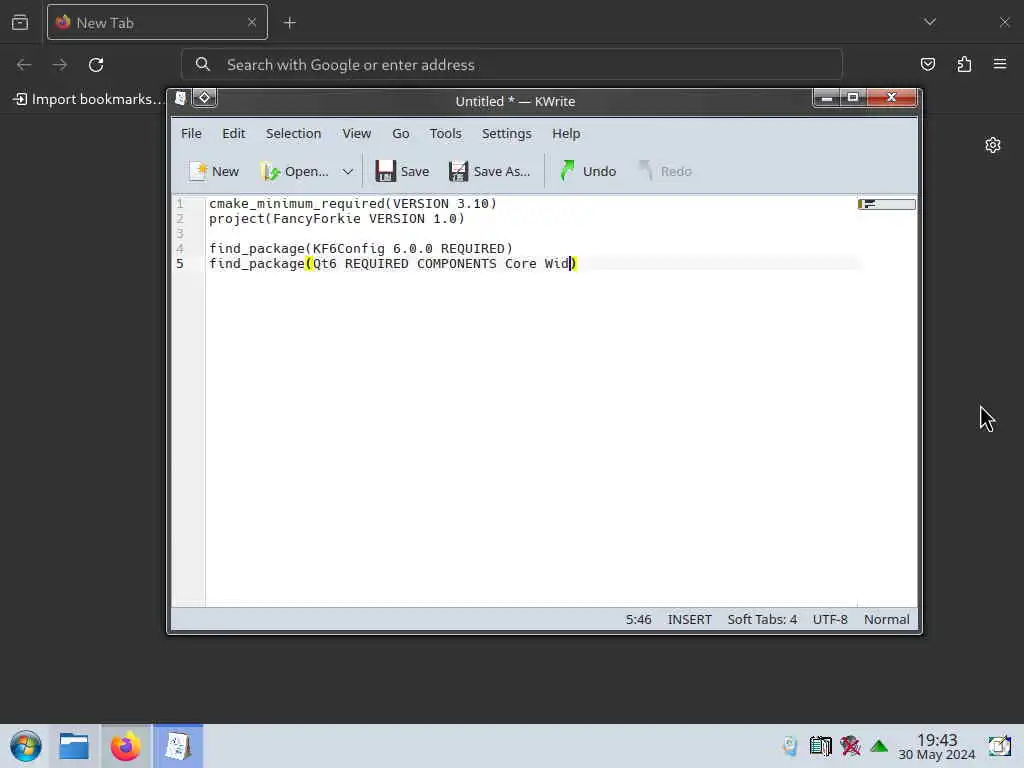Open the View menu
1024x768 pixels.
point(357,133)
